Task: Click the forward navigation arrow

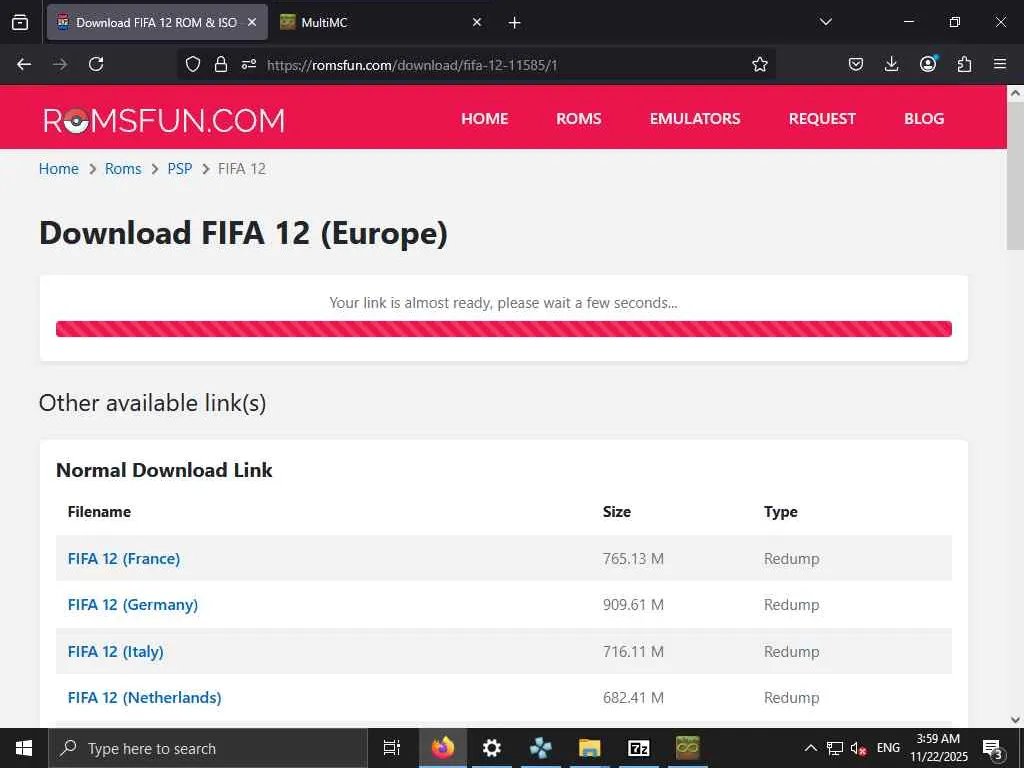Action: click(x=60, y=64)
